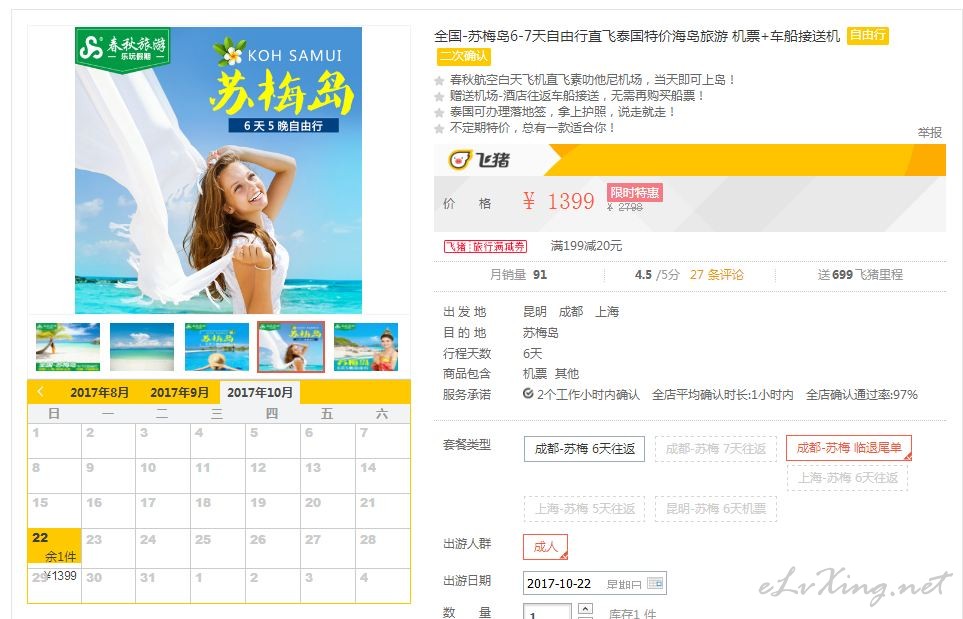Open the 27 条评论 reviews link
Screen dimensions: 963x619
point(716,274)
